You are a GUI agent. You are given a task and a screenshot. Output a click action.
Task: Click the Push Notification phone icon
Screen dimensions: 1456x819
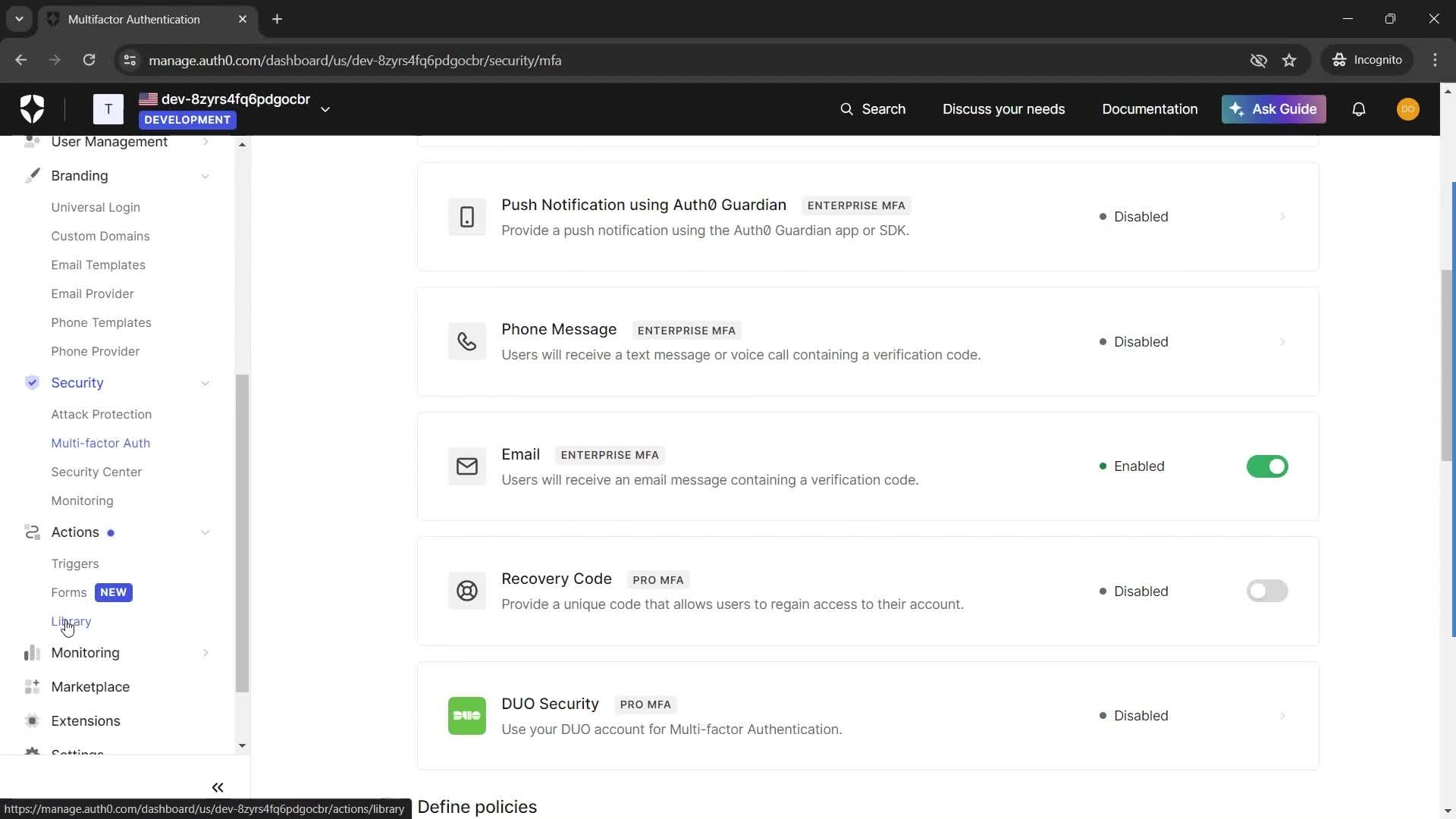[467, 217]
